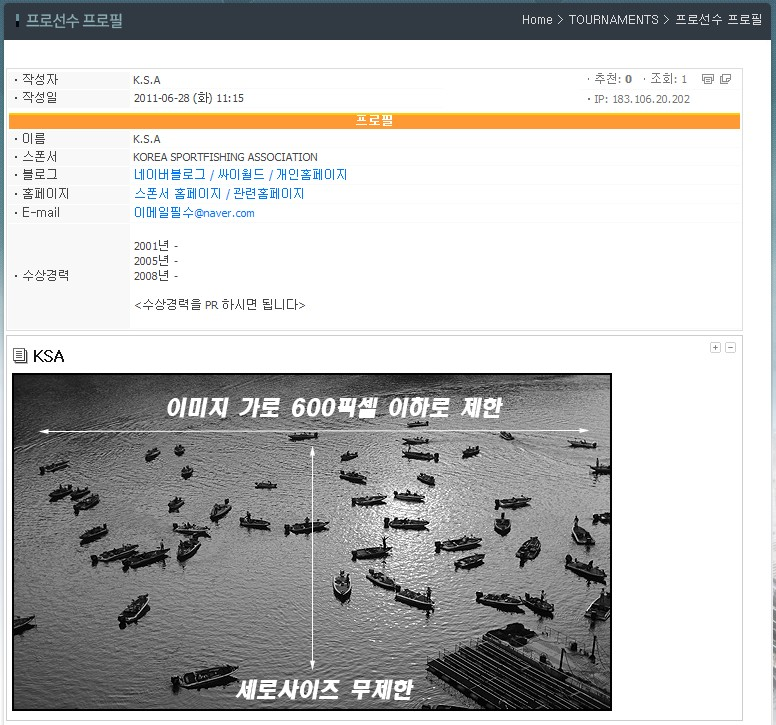Click the 스폰서 row label

click(40, 156)
